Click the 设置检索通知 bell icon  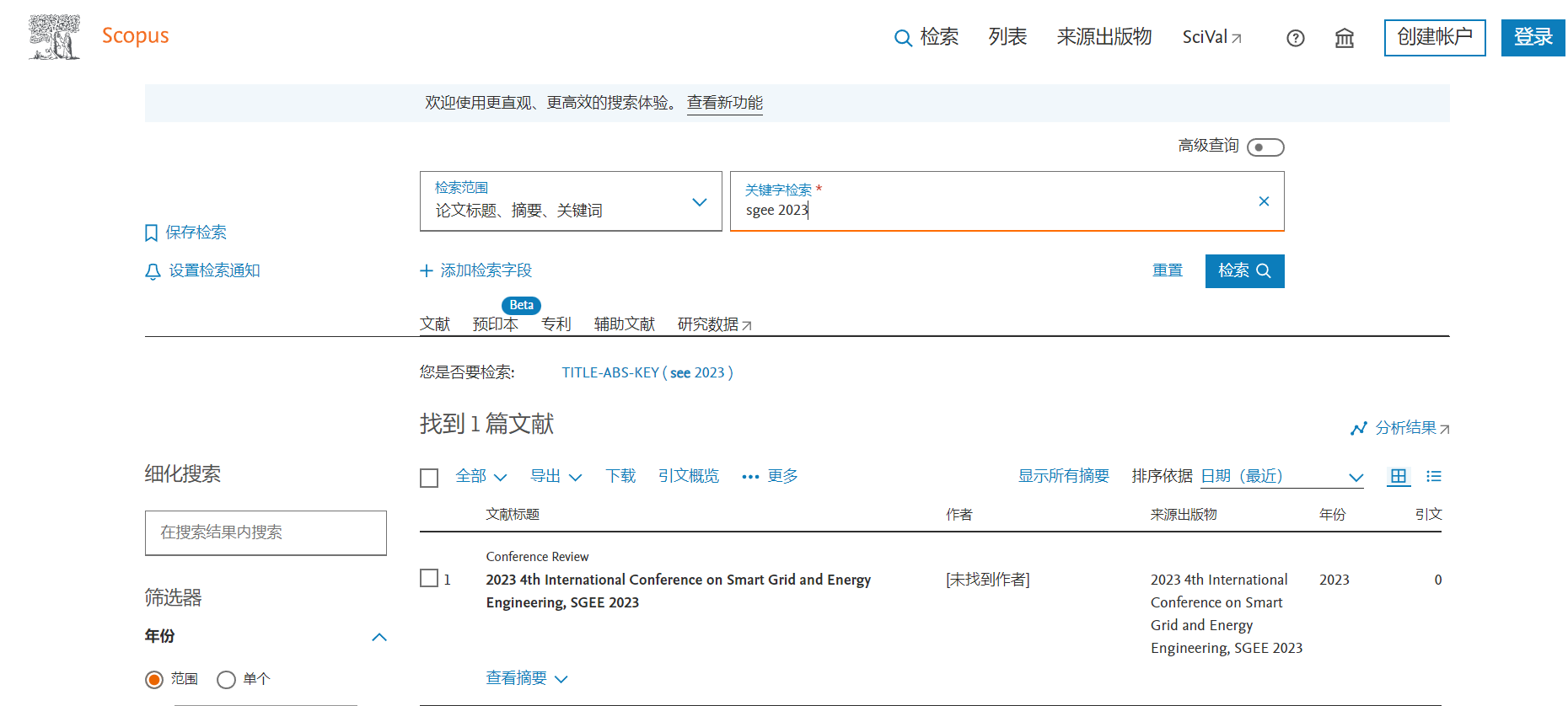click(153, 271)
